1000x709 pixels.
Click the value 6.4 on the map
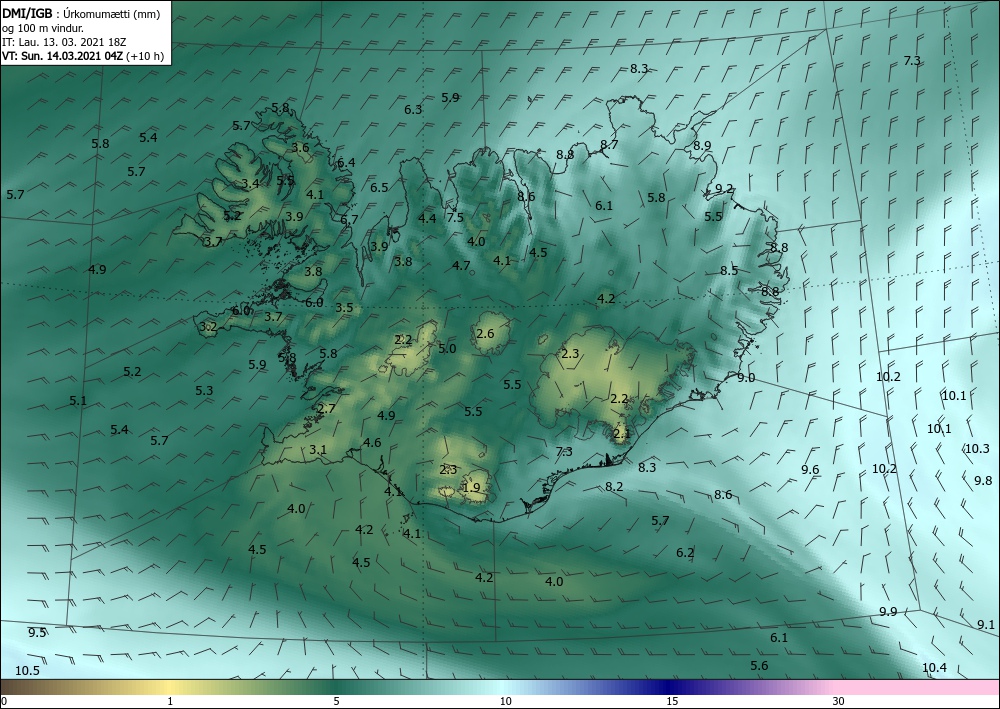346,163
